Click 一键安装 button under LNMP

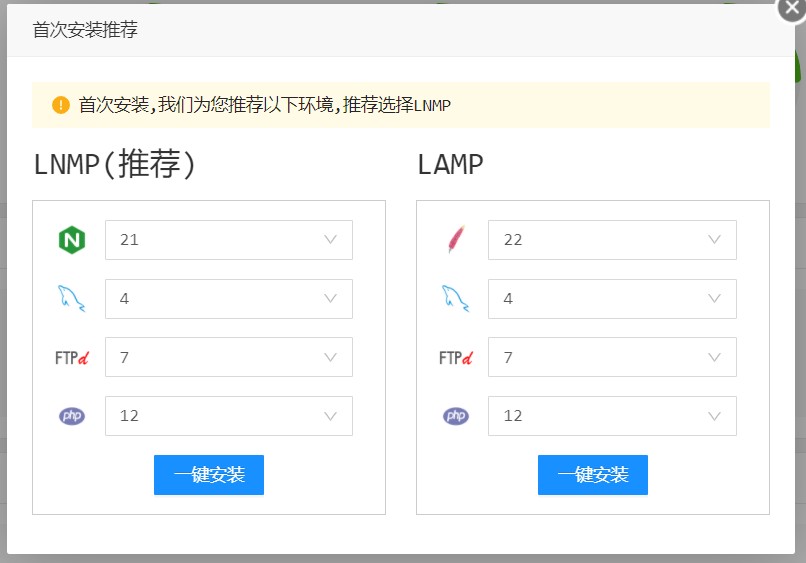pyautogui.click(x=209, y=475)
